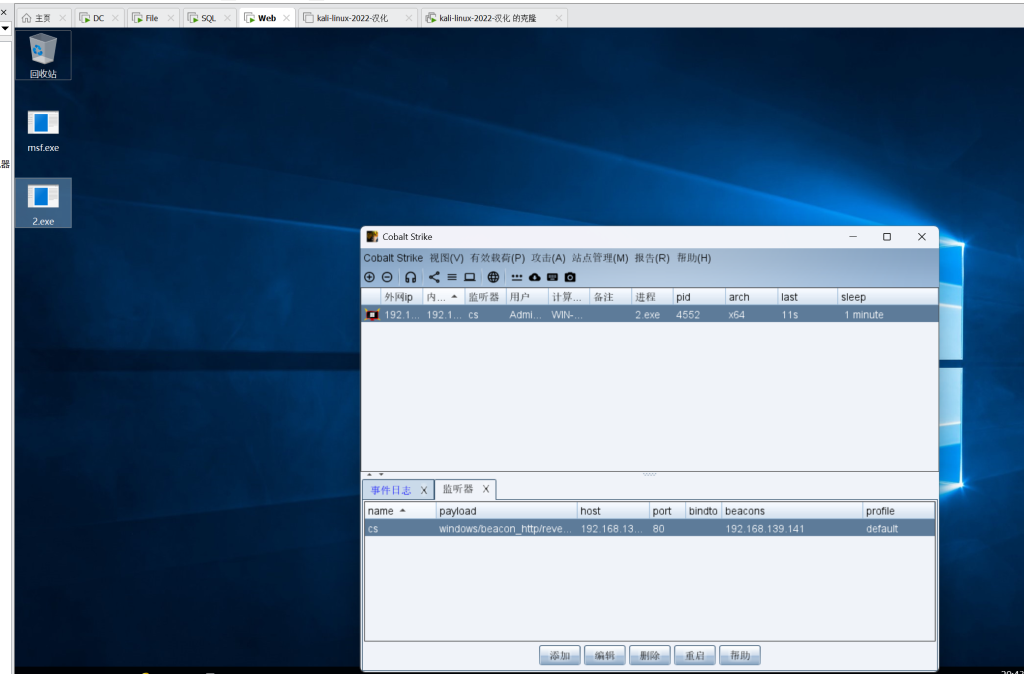Viewport: 1024px width, 674px height.
Task: Click the credentials (three dots) toolbar icon
Action: tap(517, 277)
